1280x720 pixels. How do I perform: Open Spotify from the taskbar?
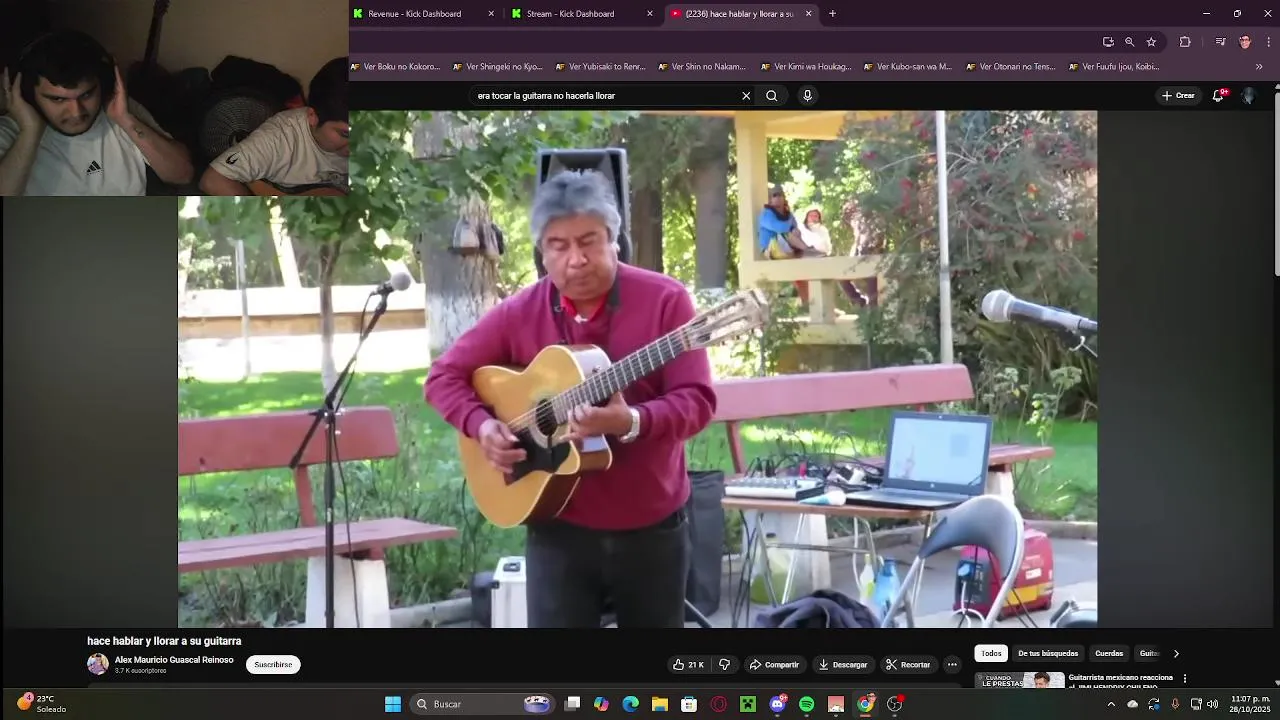click(x=806, y=704)
